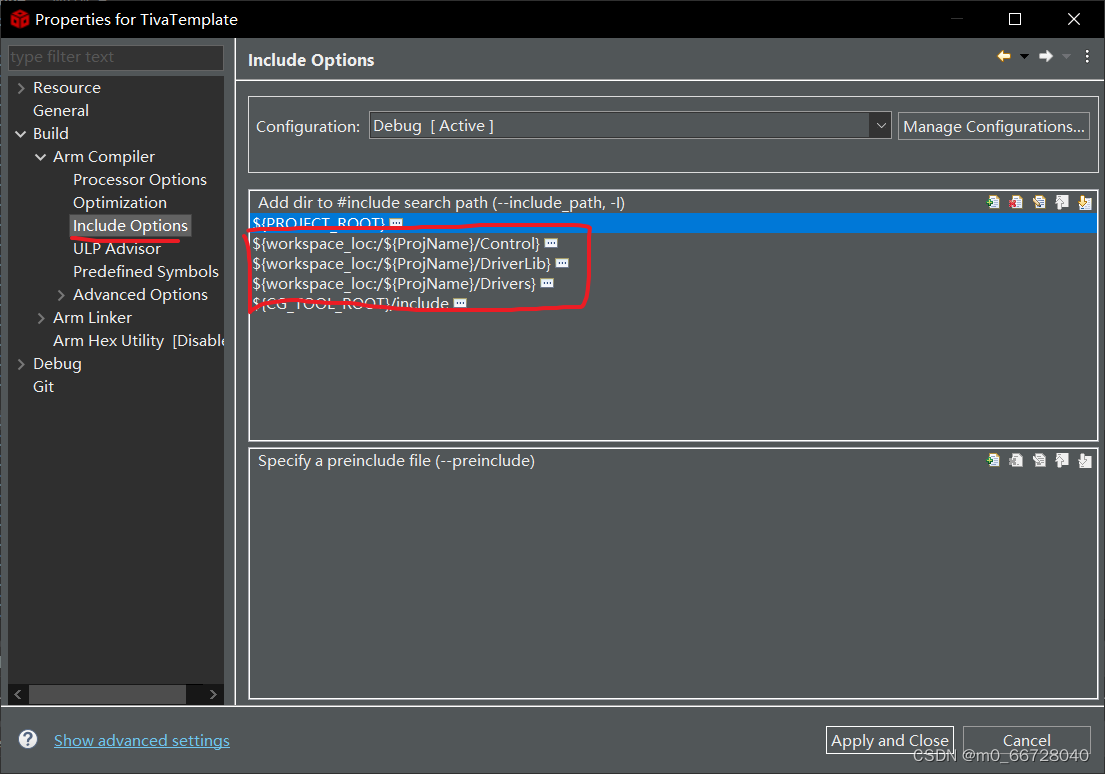
Task: Click Move Down icon in include search path toolbar
Action: (x=1085, y=203)
